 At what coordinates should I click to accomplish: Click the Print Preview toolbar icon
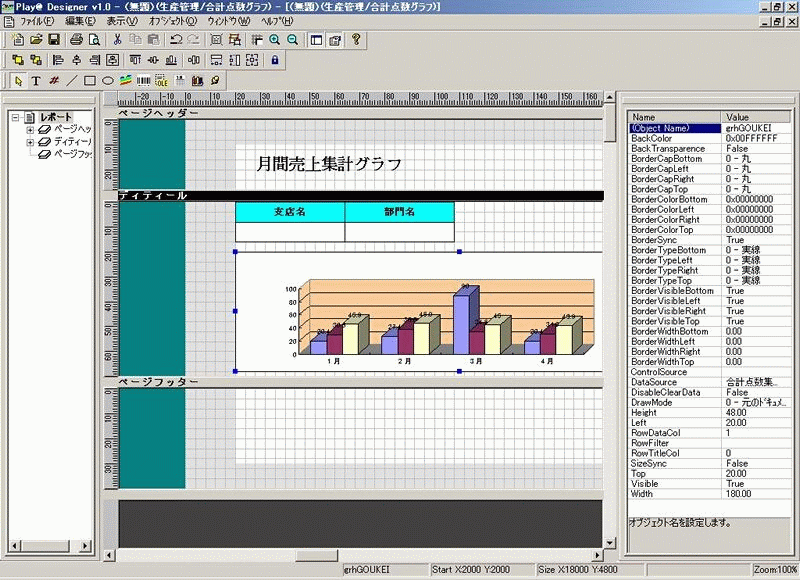[94, 40]
